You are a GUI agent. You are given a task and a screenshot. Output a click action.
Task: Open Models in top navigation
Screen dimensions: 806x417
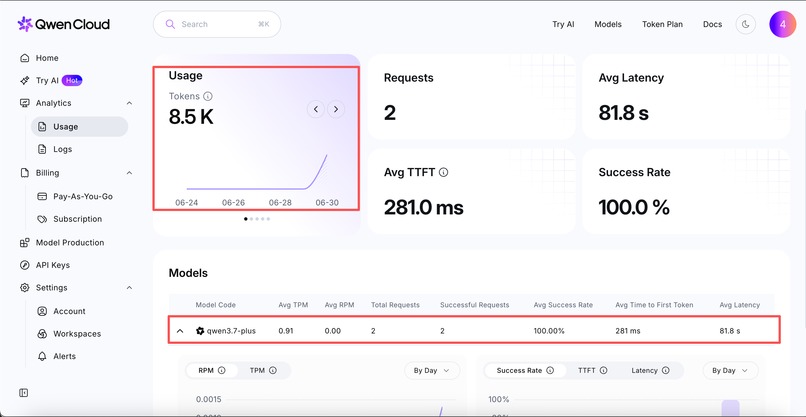[608, 24]
